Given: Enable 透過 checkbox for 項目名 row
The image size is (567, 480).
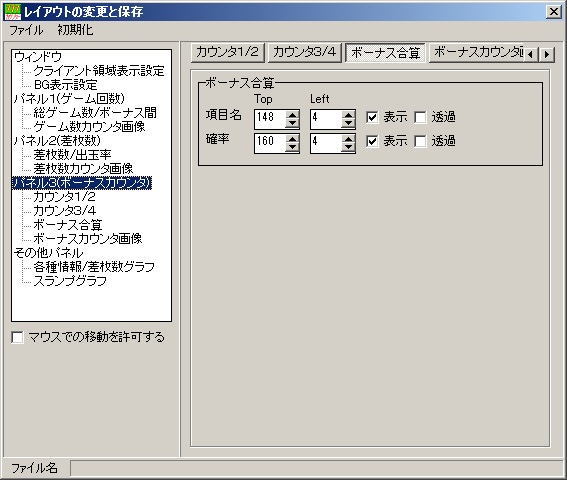Looking at the screenshot, I should (x=420, y=117).
